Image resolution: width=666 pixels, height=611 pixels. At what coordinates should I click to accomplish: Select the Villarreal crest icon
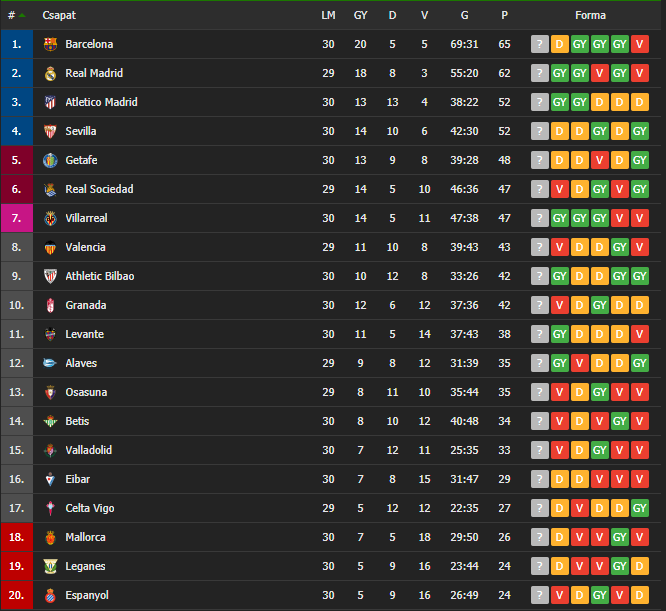[50, 218]
